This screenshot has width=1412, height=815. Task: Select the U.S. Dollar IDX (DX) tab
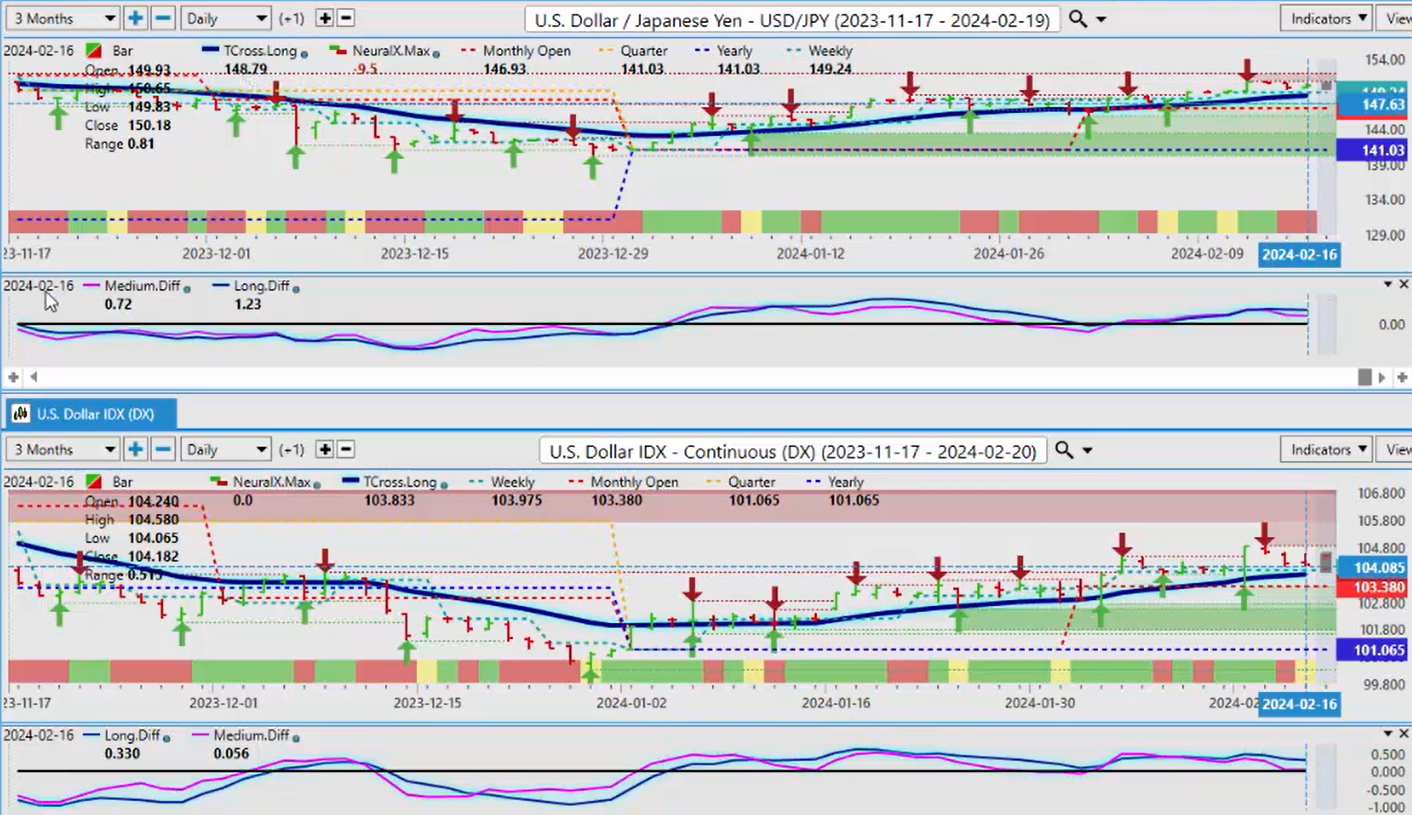coord(91,413)
